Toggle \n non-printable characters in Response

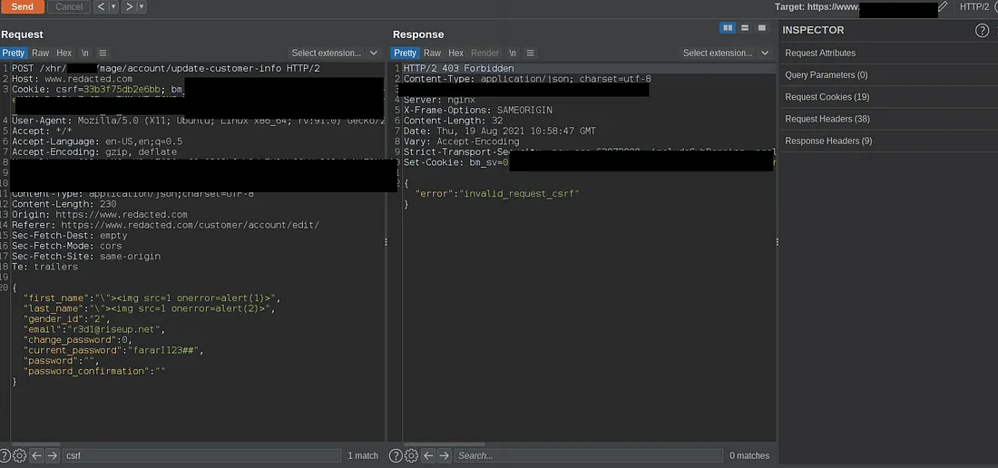[512, 53]
